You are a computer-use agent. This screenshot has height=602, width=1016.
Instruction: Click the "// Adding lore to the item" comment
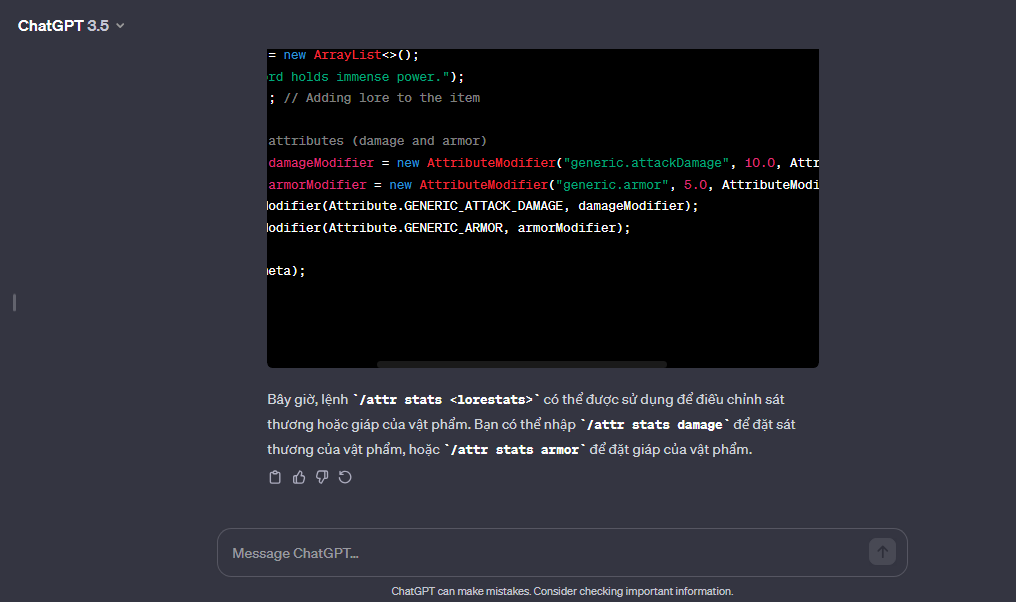coord(382,98)
